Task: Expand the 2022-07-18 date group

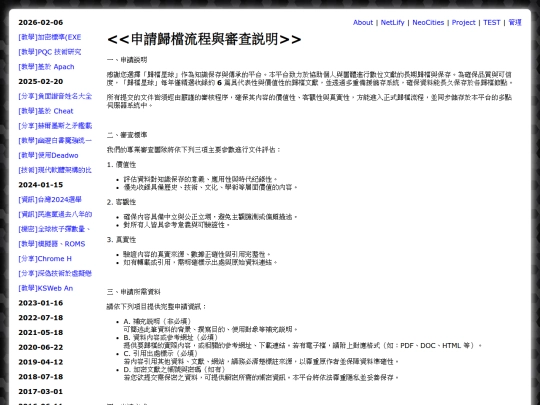Action: click(x=41, y=318)
